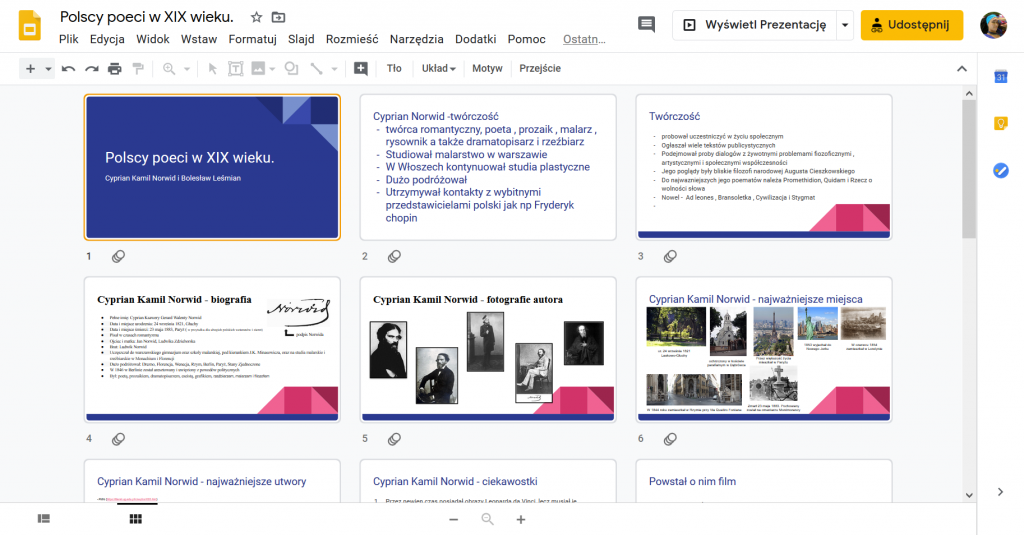The width and height of the screenshot is (1024, 535).
Task: Open Google Keep side panel icon
Action: click(1000, 124)
